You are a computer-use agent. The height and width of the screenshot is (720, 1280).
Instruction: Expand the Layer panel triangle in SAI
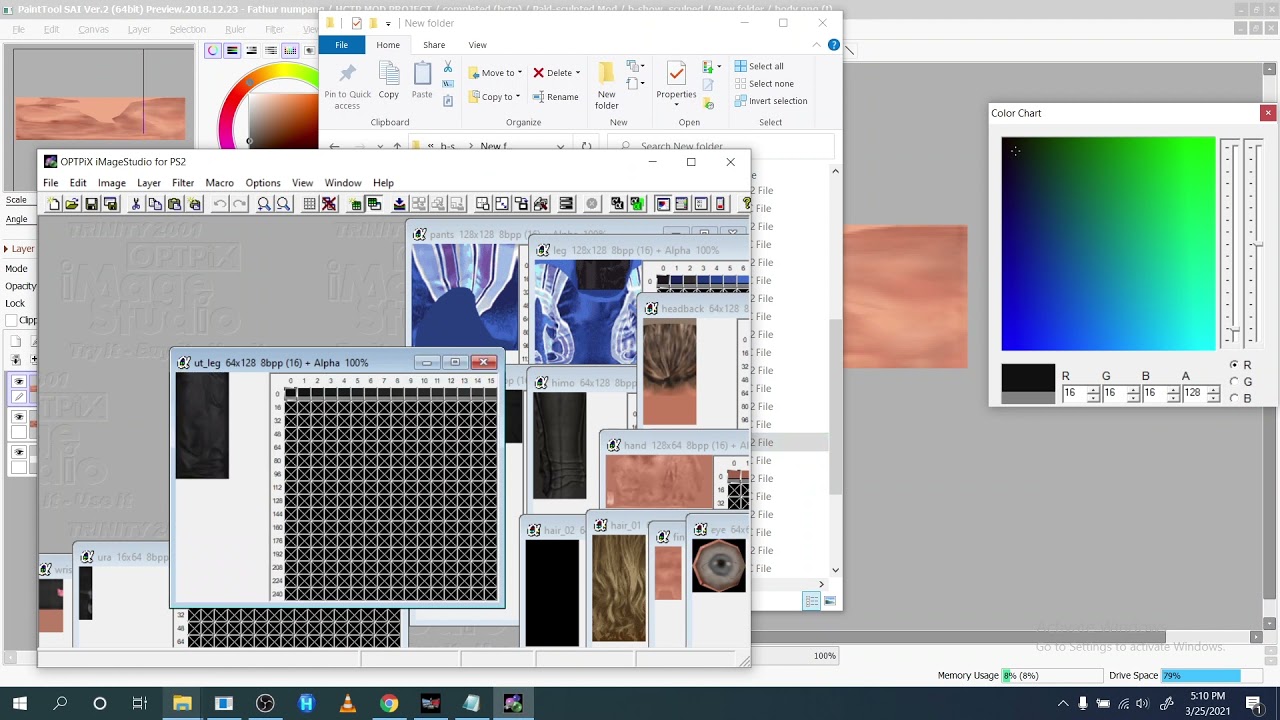[6, 249]
